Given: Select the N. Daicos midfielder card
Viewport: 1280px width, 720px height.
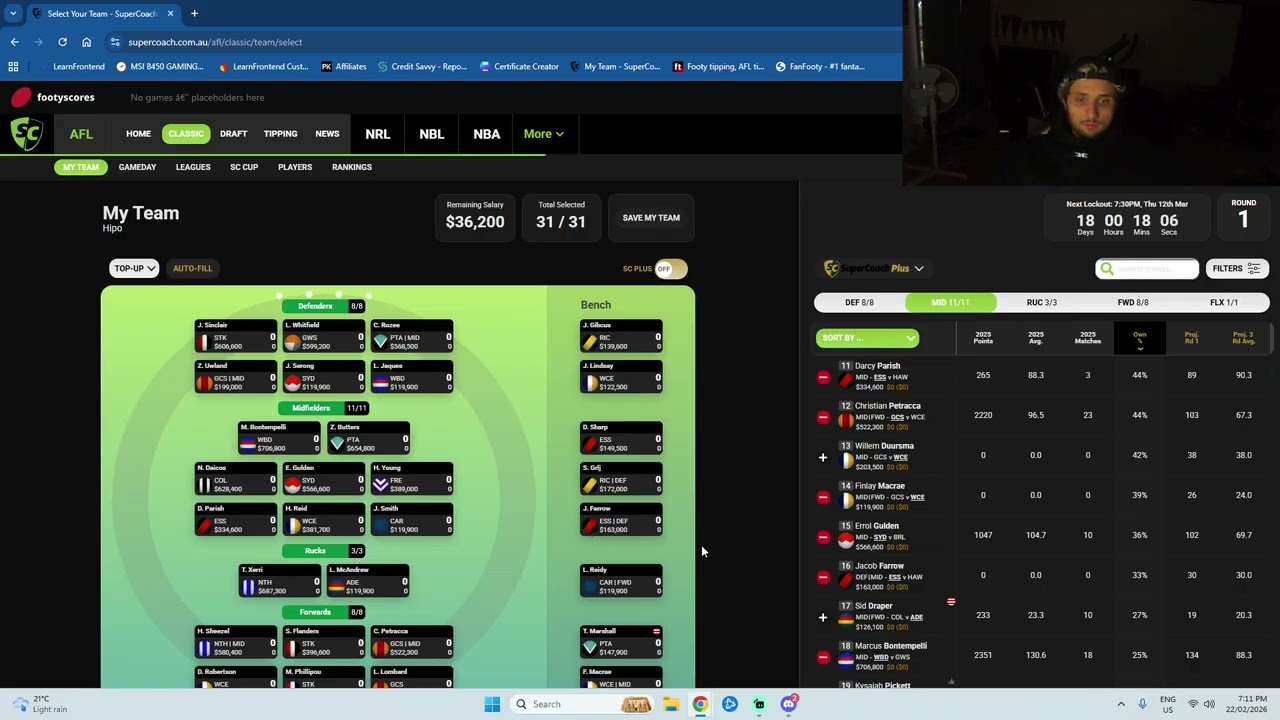Looking at the screenshot, I should tap(235, 479).
